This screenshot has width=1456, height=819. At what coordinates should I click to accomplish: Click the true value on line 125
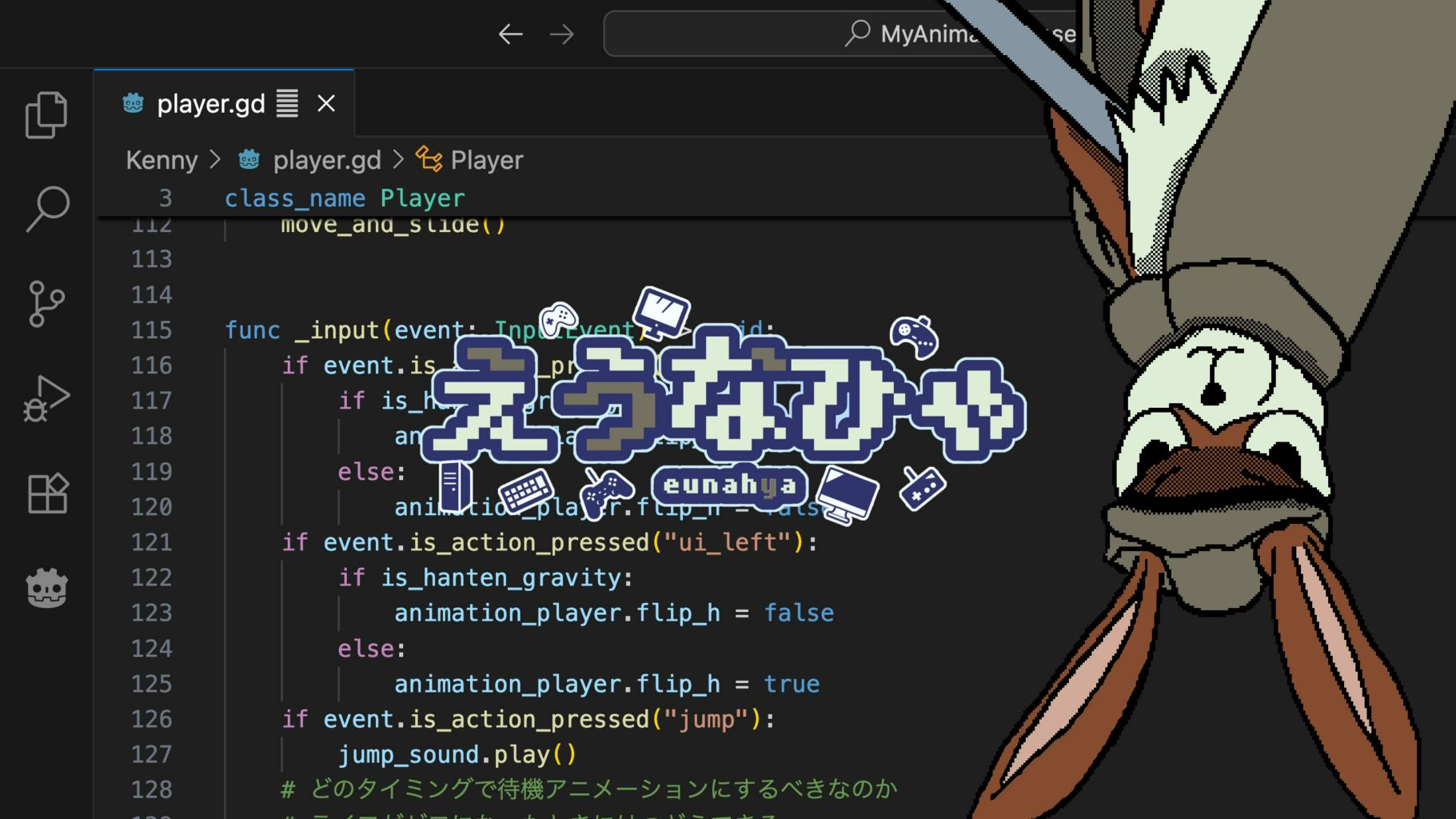click(792, 684)
